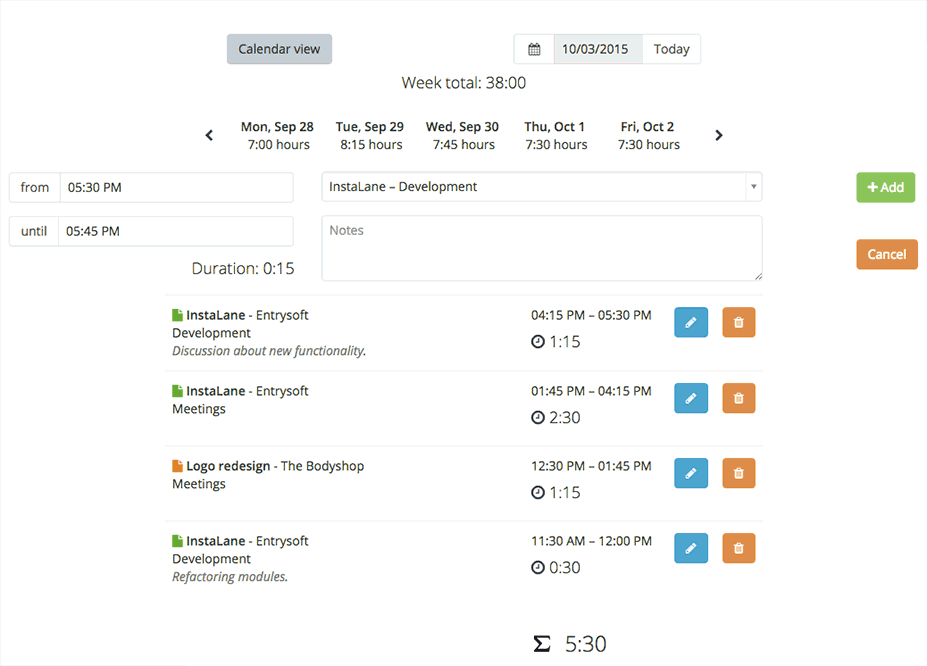Switch to Calendar view

(279, 49)
